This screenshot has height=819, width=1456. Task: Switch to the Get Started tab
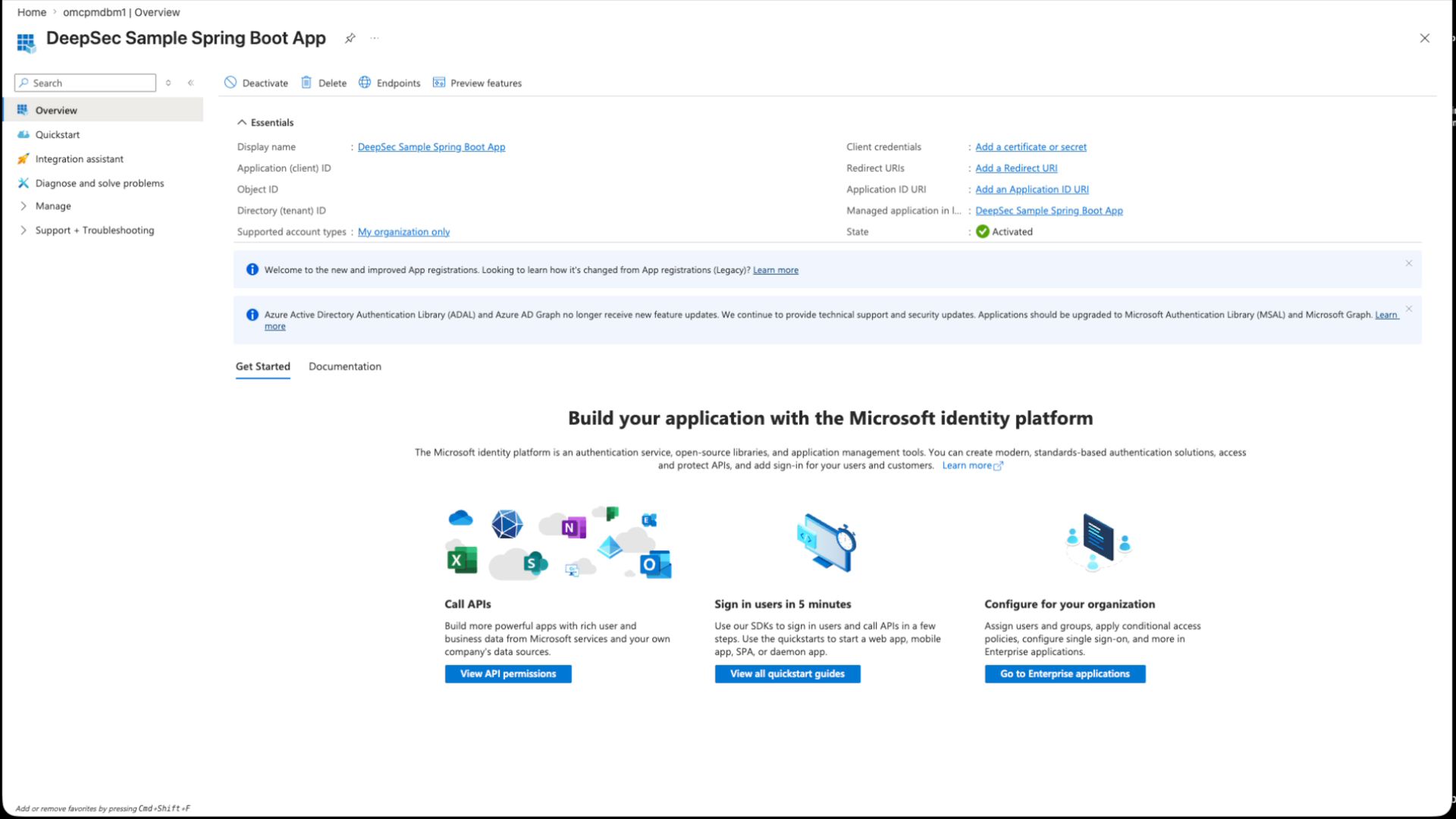click(x=262, y=366)
